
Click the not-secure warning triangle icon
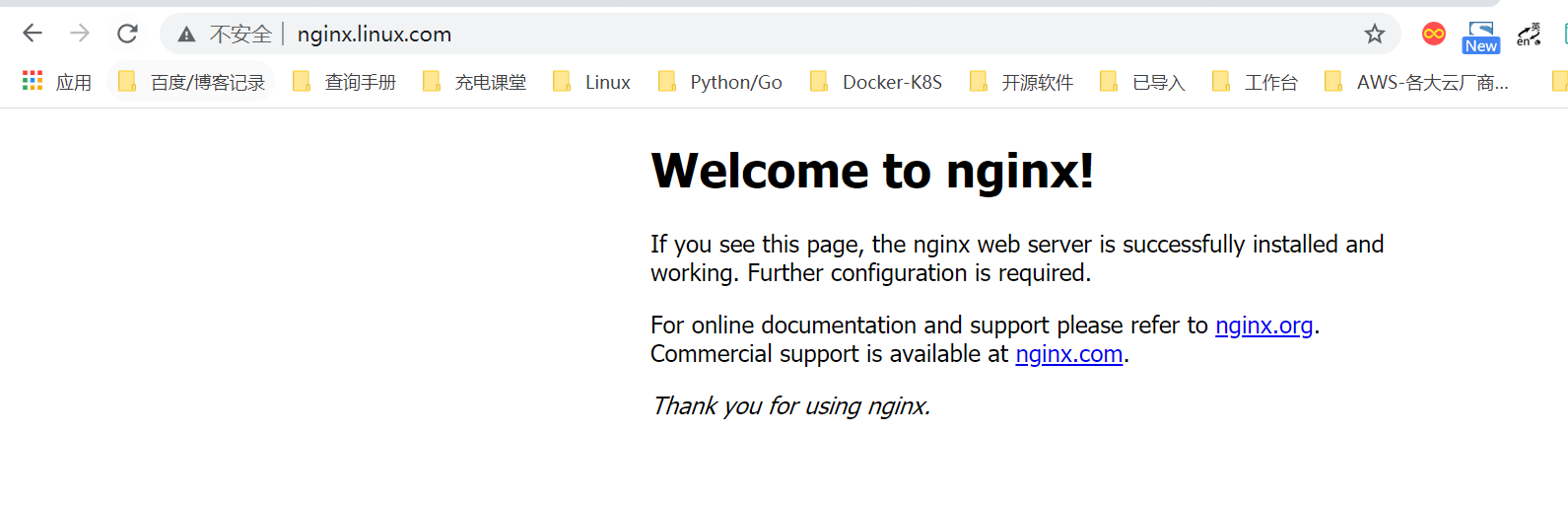pos(186,35)
